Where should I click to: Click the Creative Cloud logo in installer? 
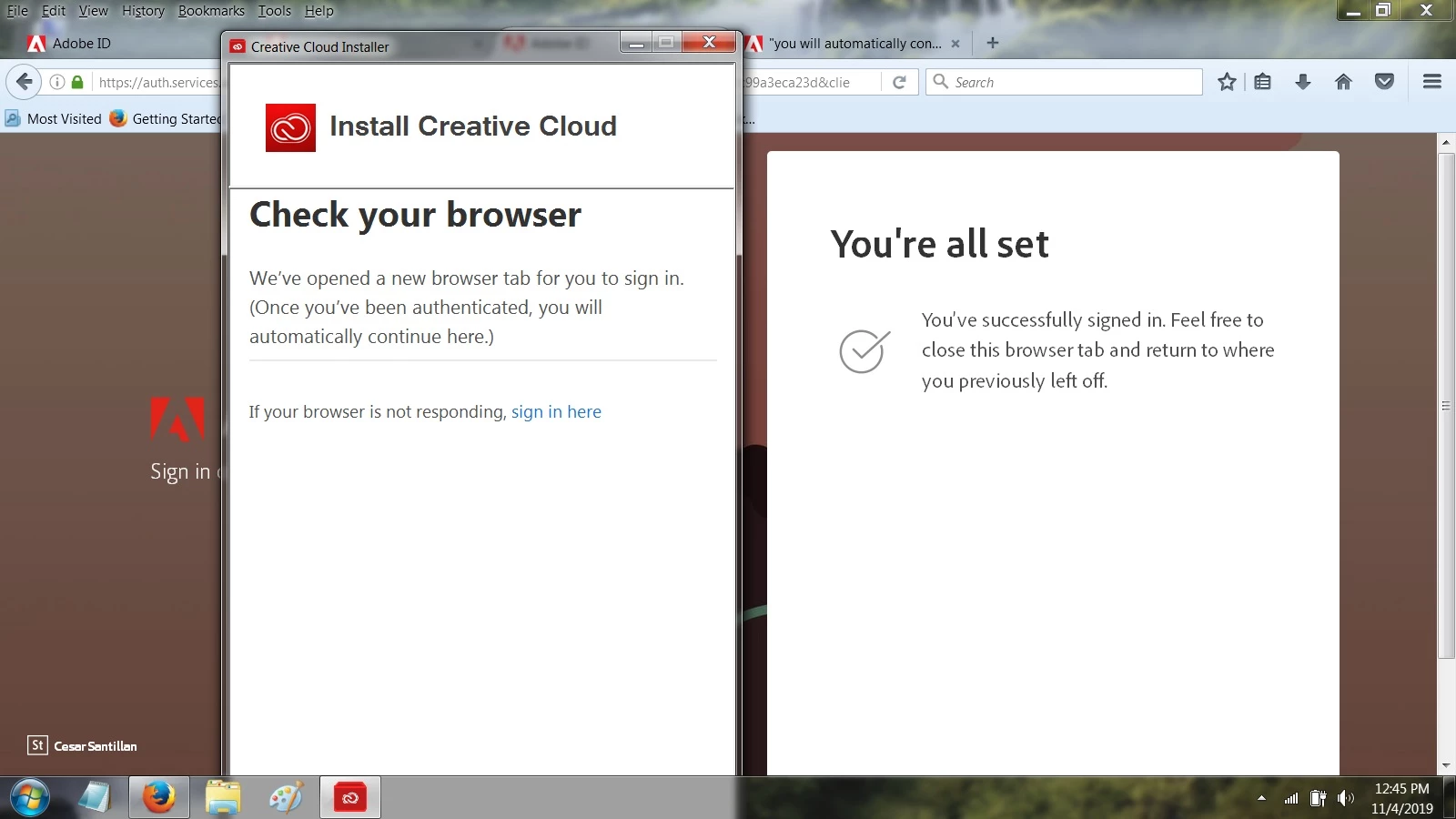click(290, 127)
